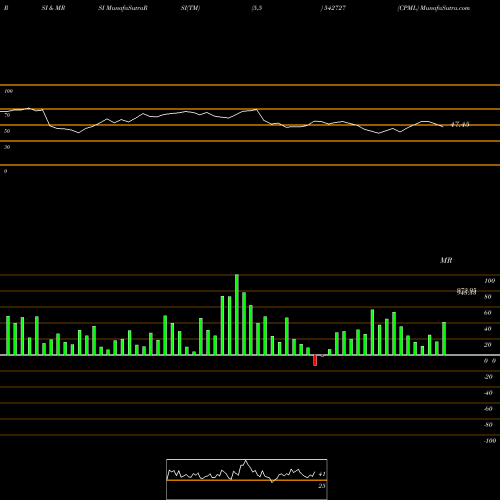
Task: Click the (5,5 parameter text in header
Action: (x=257, y=8)
